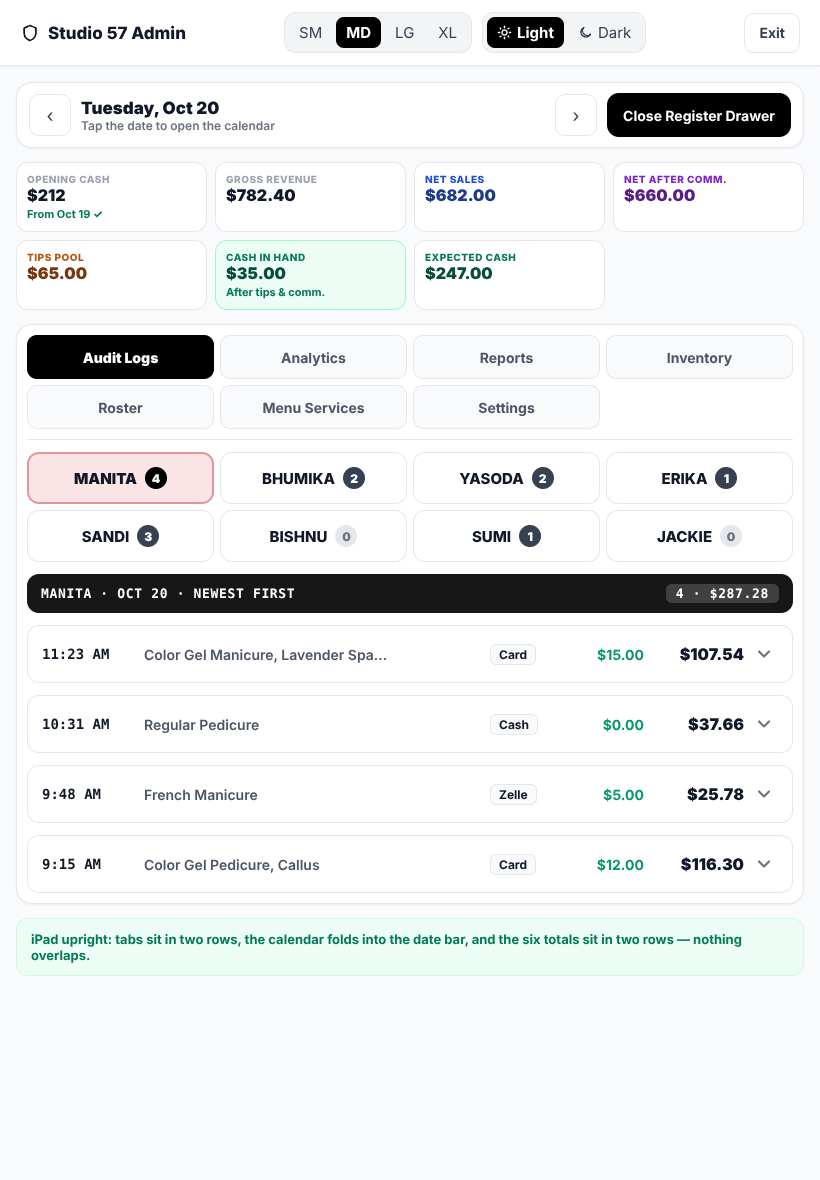Click the sun icon on Light mode
This screenshot has width=820, height=1180.
pos(504,33)
